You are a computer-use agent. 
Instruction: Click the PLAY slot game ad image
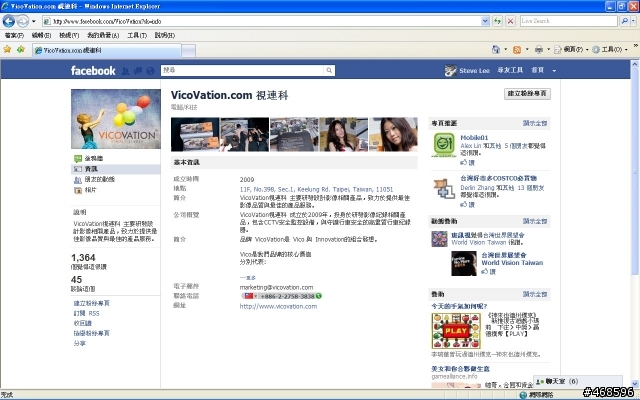click(x=456, y=331)
